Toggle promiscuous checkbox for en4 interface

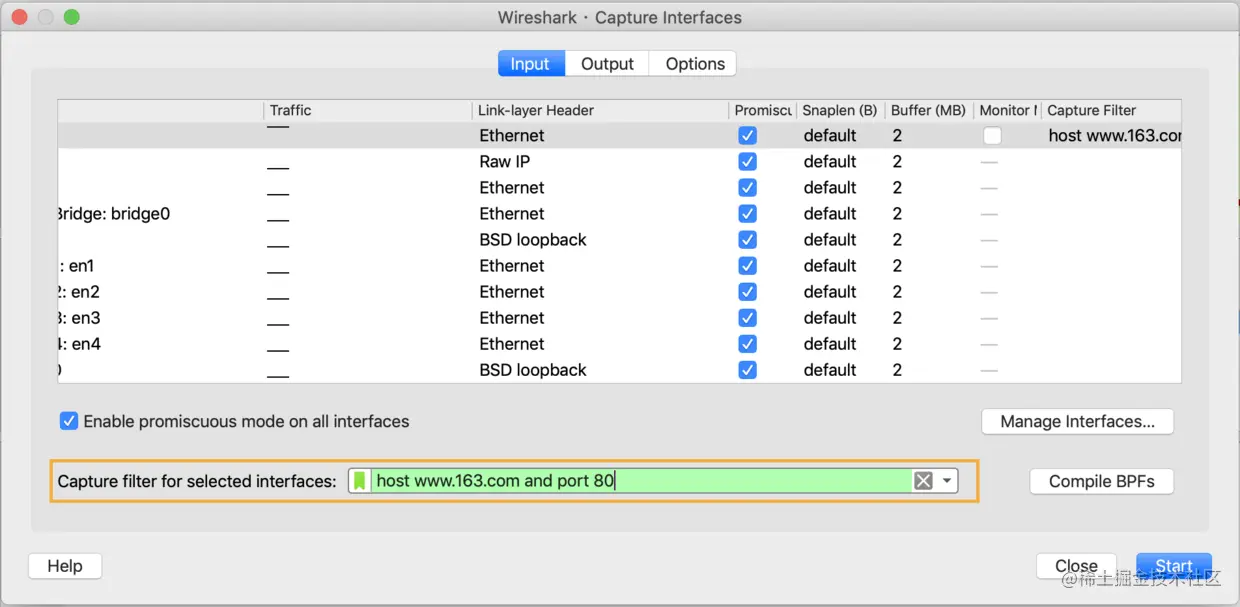coord(747,344)
